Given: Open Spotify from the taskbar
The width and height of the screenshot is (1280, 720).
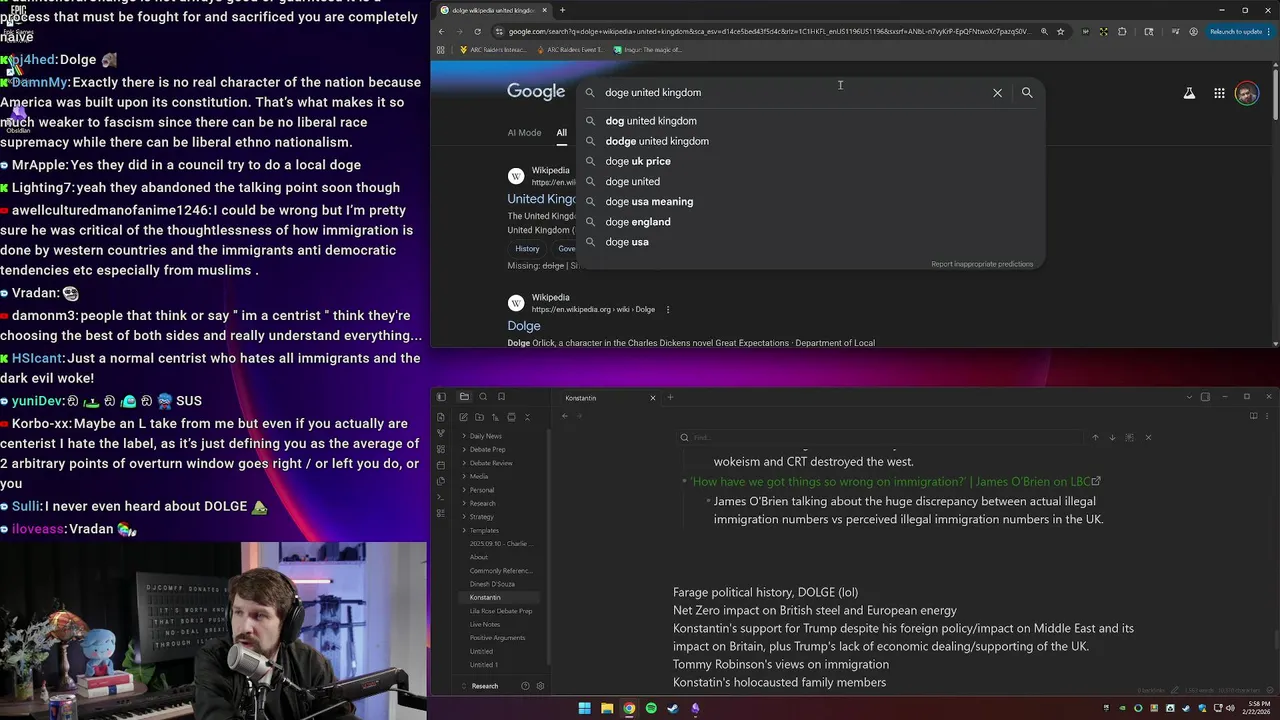Looking at the screenshot, I should point(651,708).
